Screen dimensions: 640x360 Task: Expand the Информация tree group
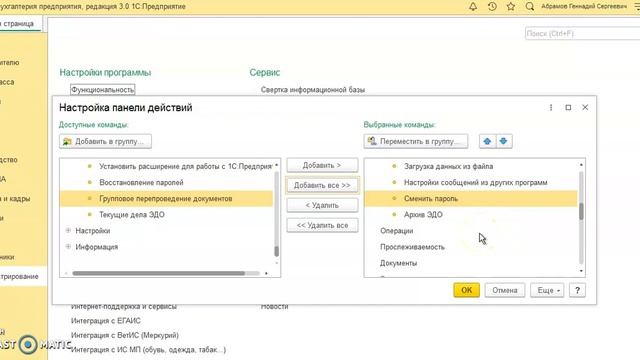[68, 247]
